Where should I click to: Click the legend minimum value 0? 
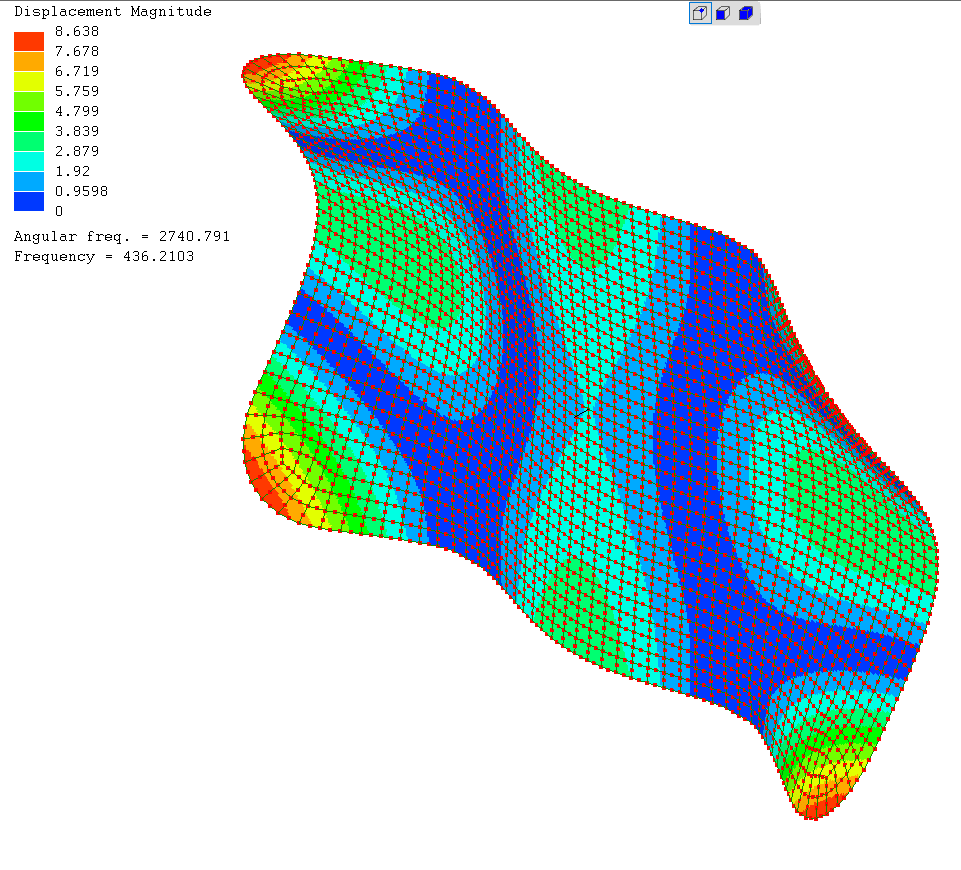point(59,211)
